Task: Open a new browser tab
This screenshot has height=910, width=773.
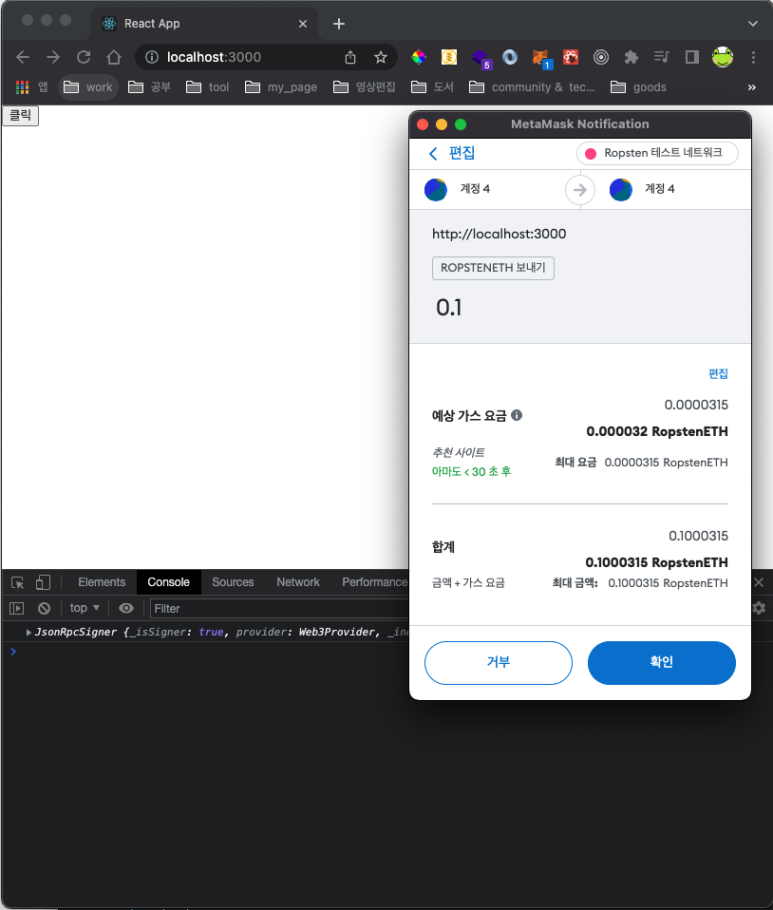Action: [339, 24]
